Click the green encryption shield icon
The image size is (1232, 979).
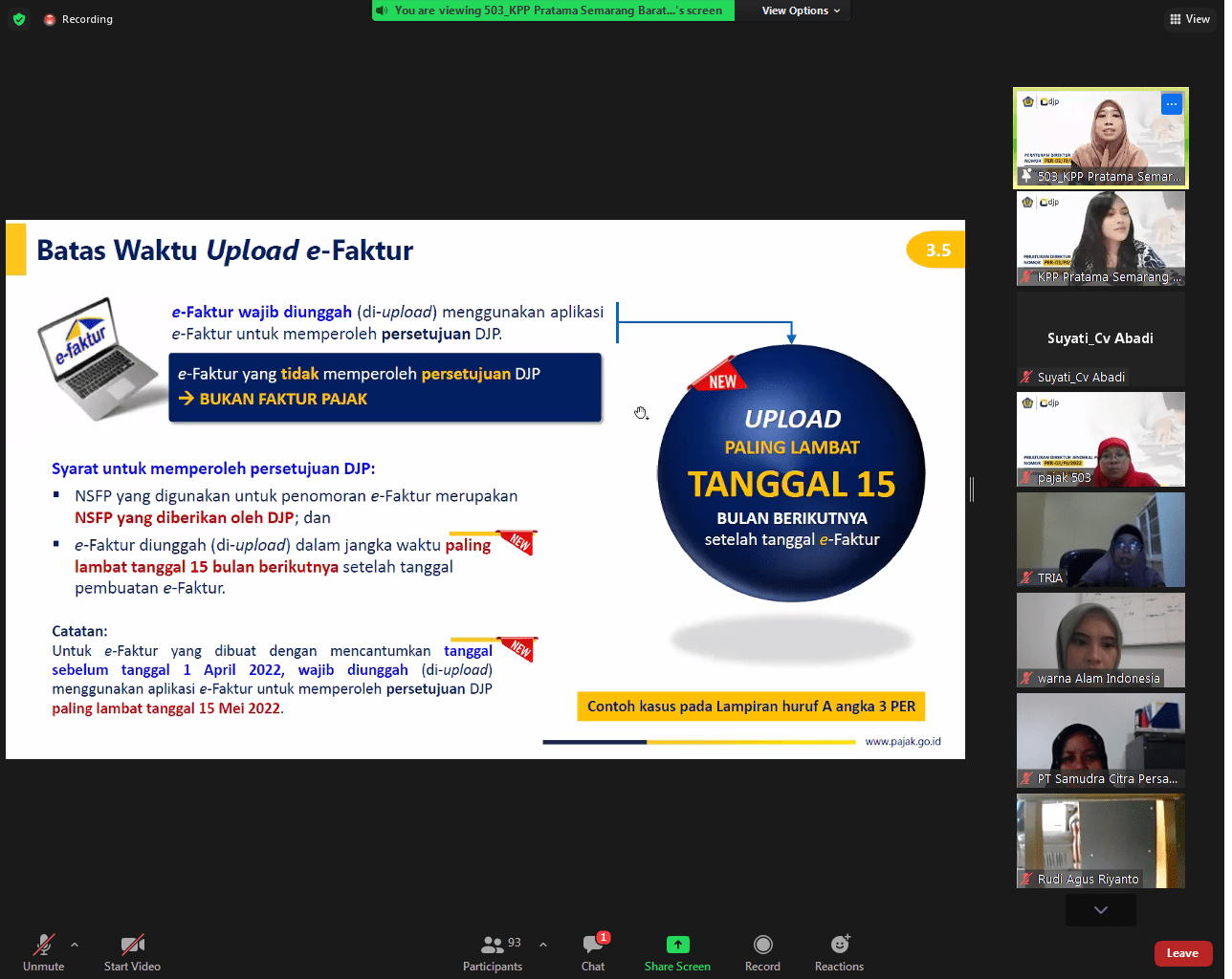pos(19,19)
